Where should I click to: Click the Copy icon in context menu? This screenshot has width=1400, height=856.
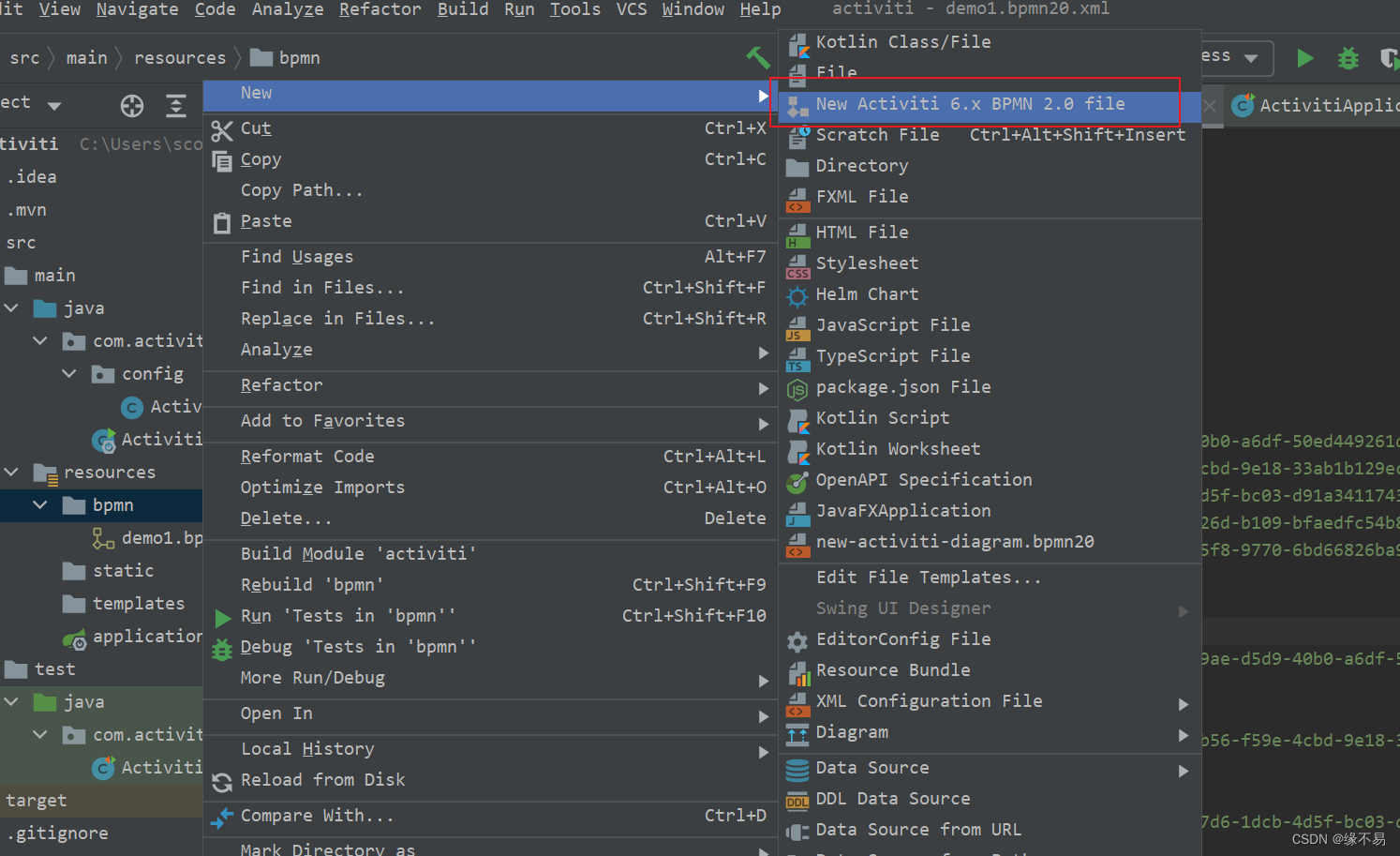click(222, 161)
